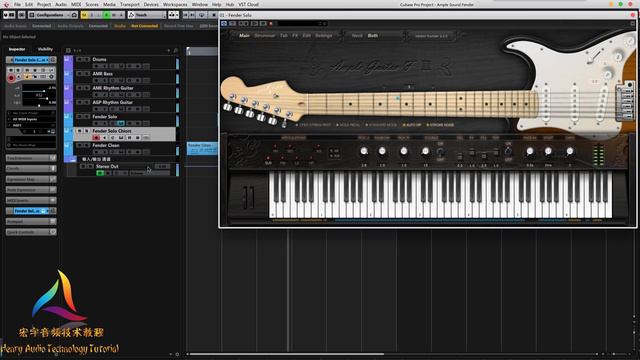Expand the MIDI Inserts inspector section

tap(31, 200)
